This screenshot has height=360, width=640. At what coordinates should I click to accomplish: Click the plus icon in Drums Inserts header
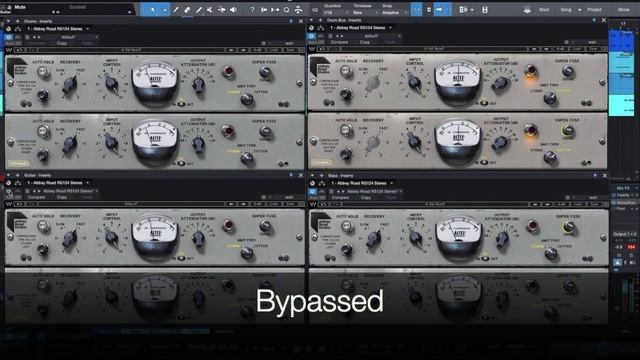click(x=18, y=21)
